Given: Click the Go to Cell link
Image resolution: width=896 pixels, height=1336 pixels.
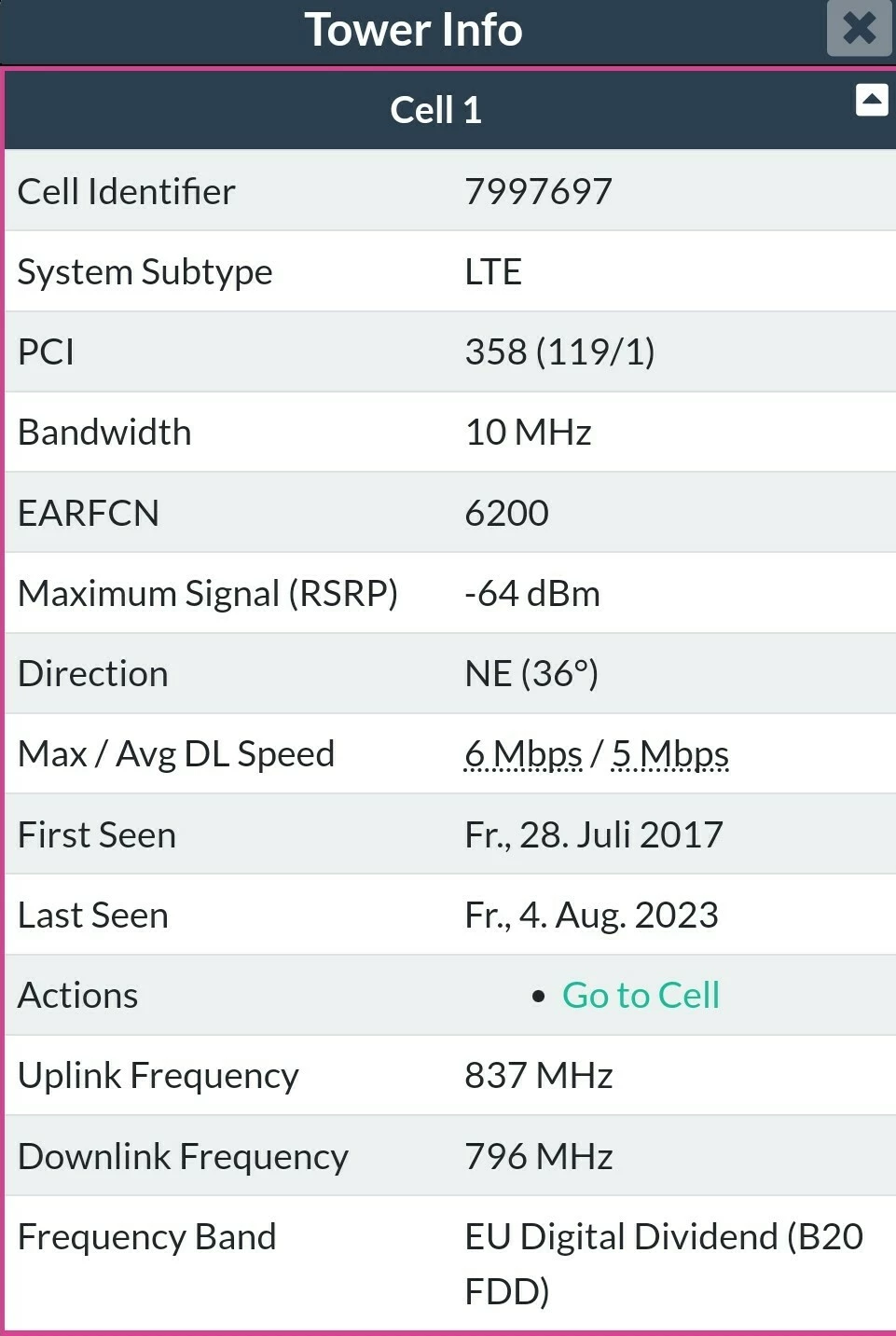Looking at the screenshot, I should click(641, 995).
